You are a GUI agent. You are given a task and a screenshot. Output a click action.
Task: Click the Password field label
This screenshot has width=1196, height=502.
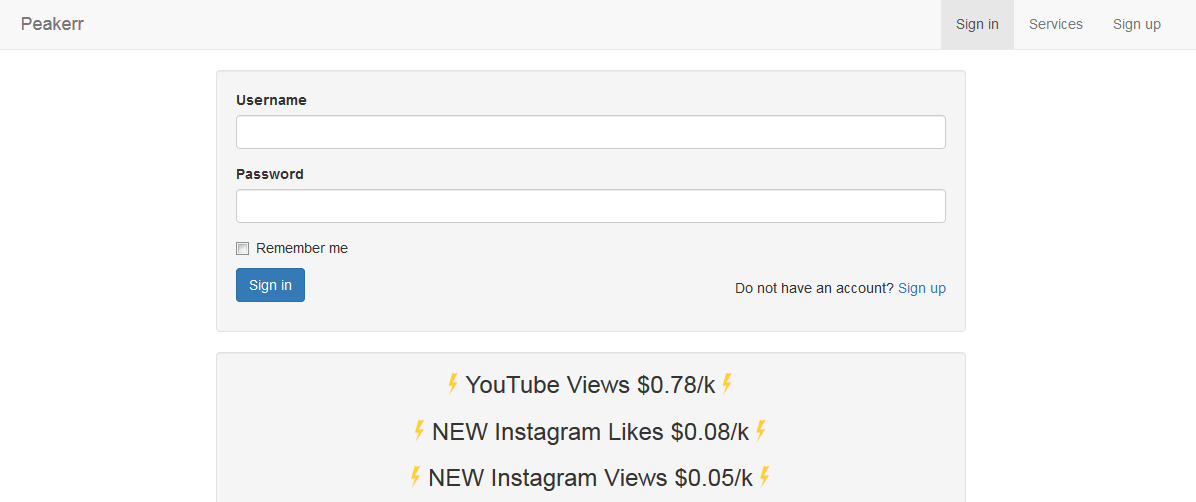270,174
